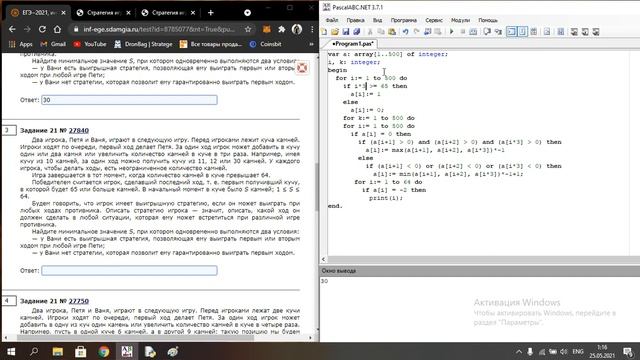
Task: Paste from clipboard in PascalABC toolbar
Action: click(x=392, y=32)
